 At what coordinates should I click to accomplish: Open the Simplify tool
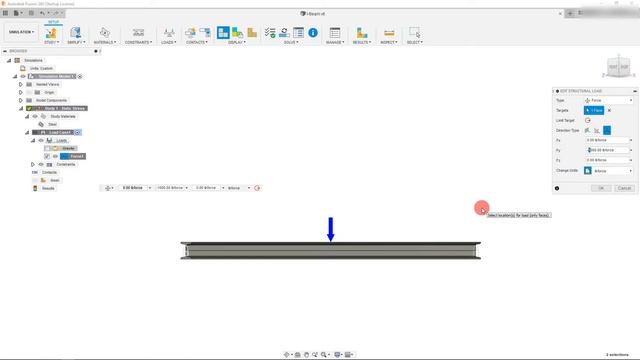[x=75, y=33]
